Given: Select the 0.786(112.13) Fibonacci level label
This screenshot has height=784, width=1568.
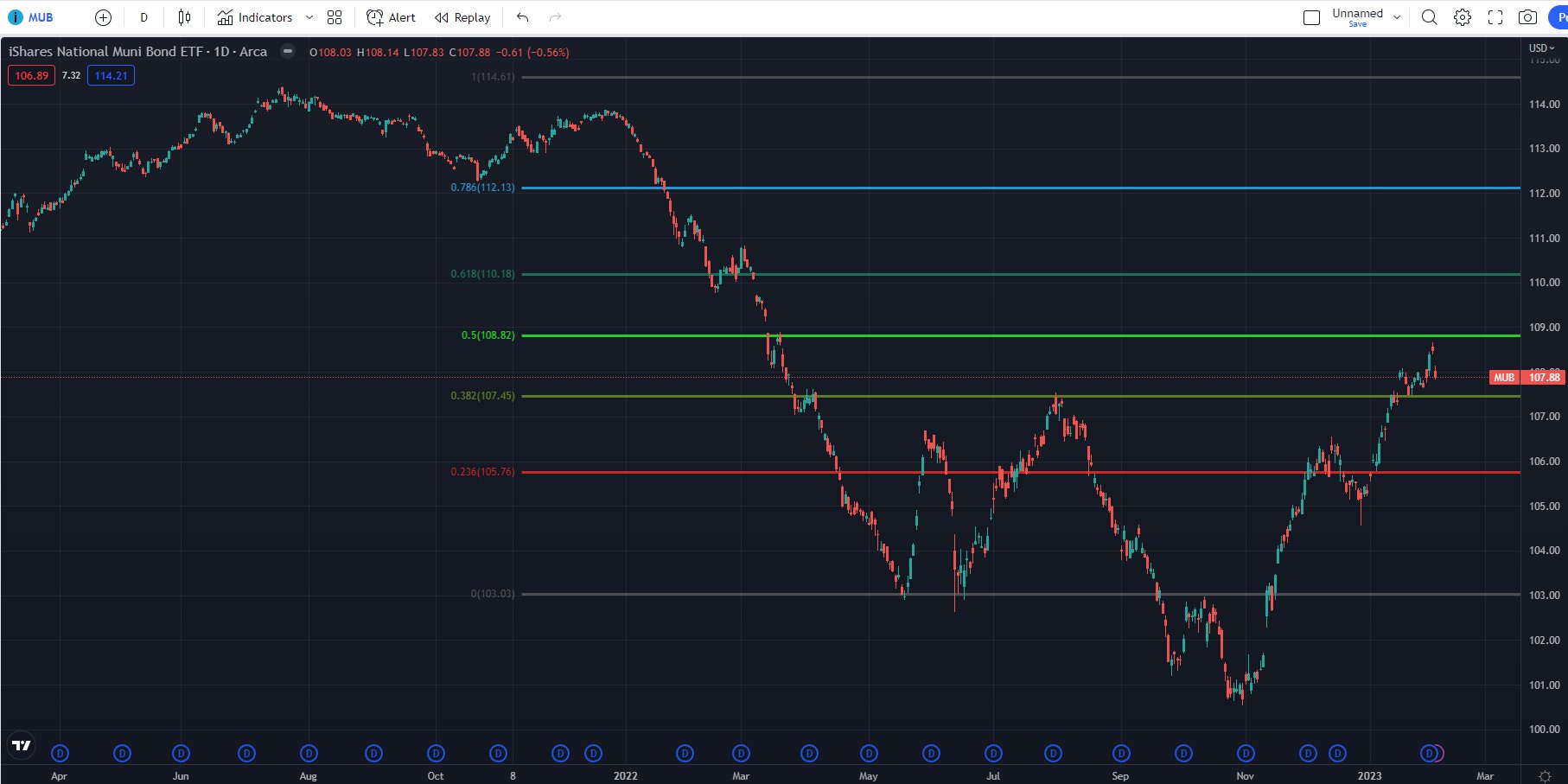Looking at the screenshot, I should 482,188.
